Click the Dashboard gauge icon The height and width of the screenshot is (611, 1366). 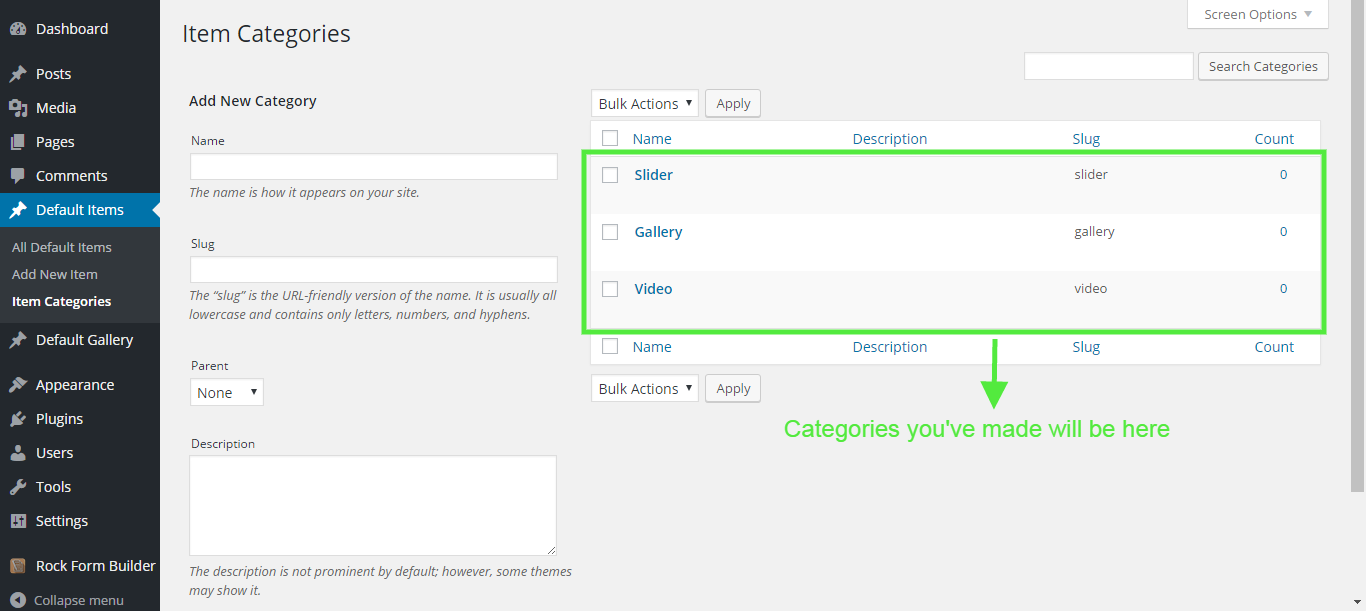tap(18, 29)
